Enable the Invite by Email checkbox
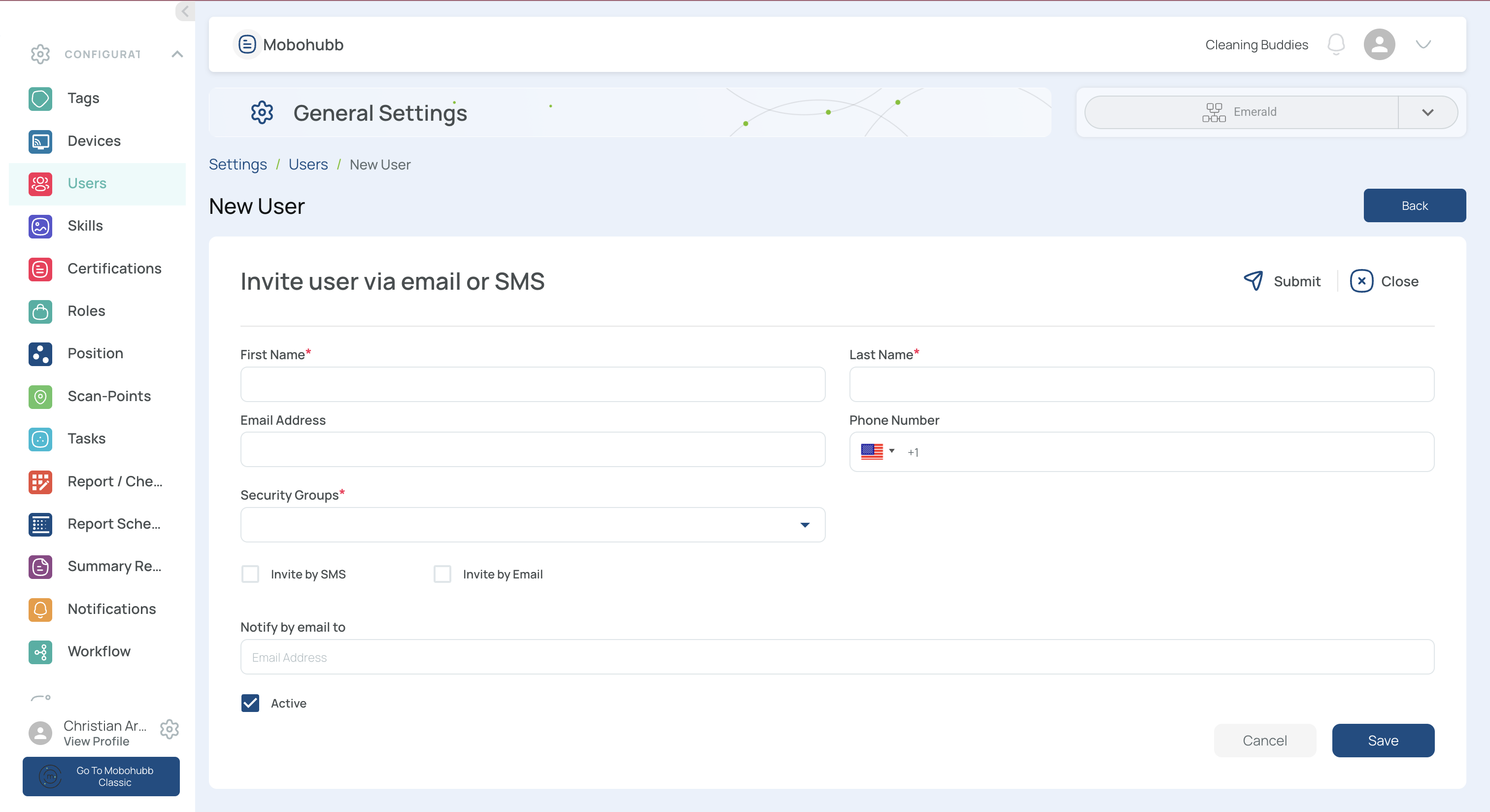Viewport: 1490px width, 812px height. pos(442,574)
